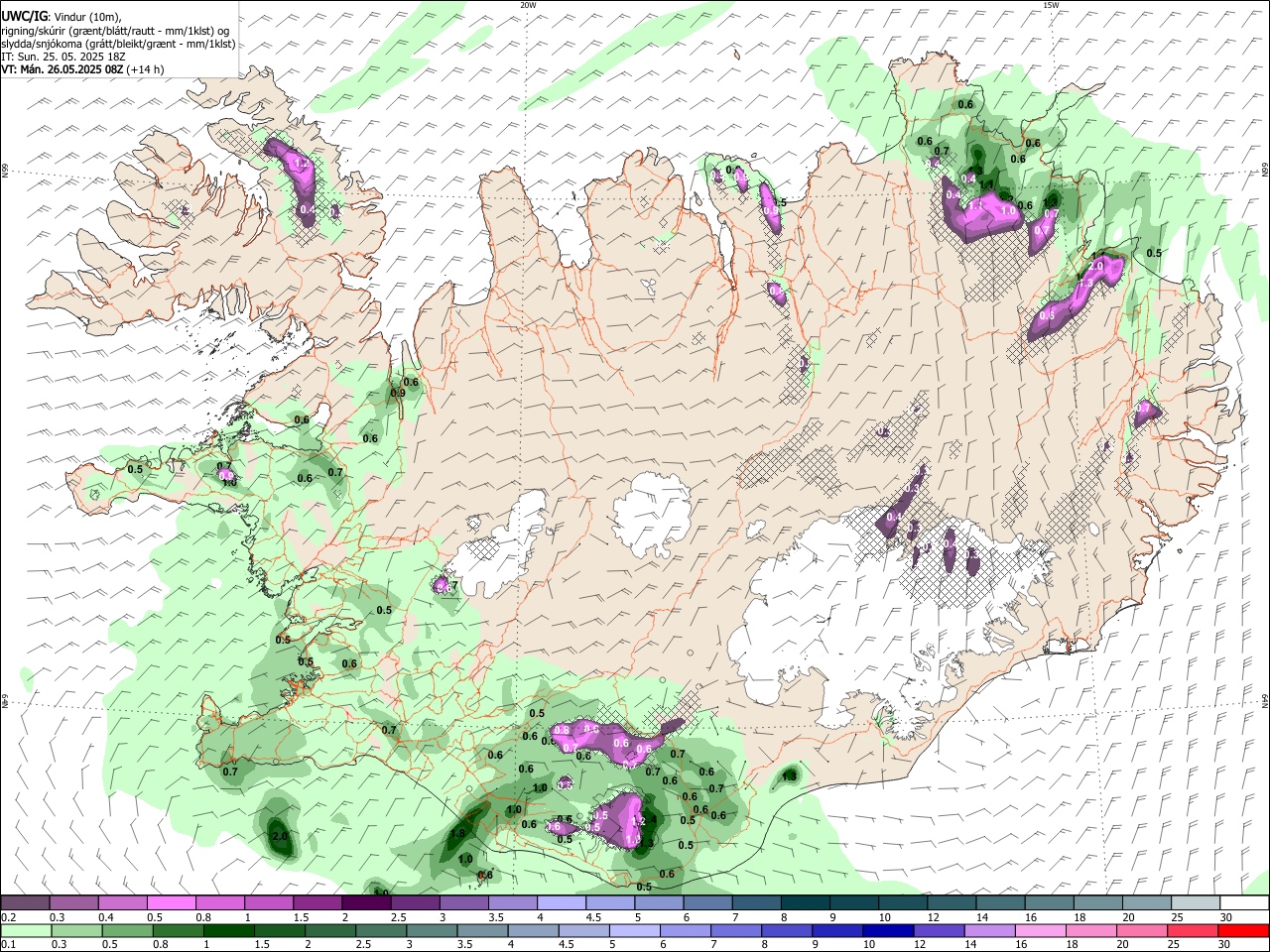Select the orchid snow swatch labeled 0.4

[123, 902]
